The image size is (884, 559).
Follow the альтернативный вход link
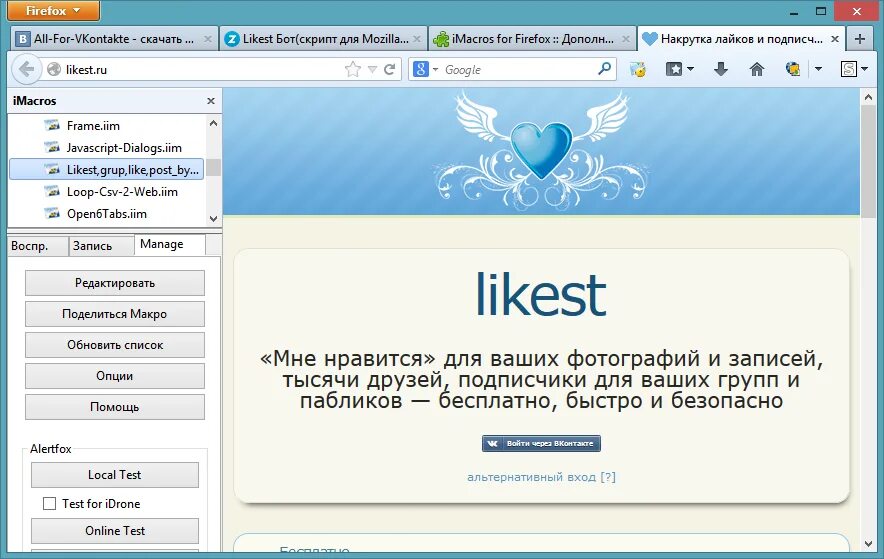[x=541, y=477]
